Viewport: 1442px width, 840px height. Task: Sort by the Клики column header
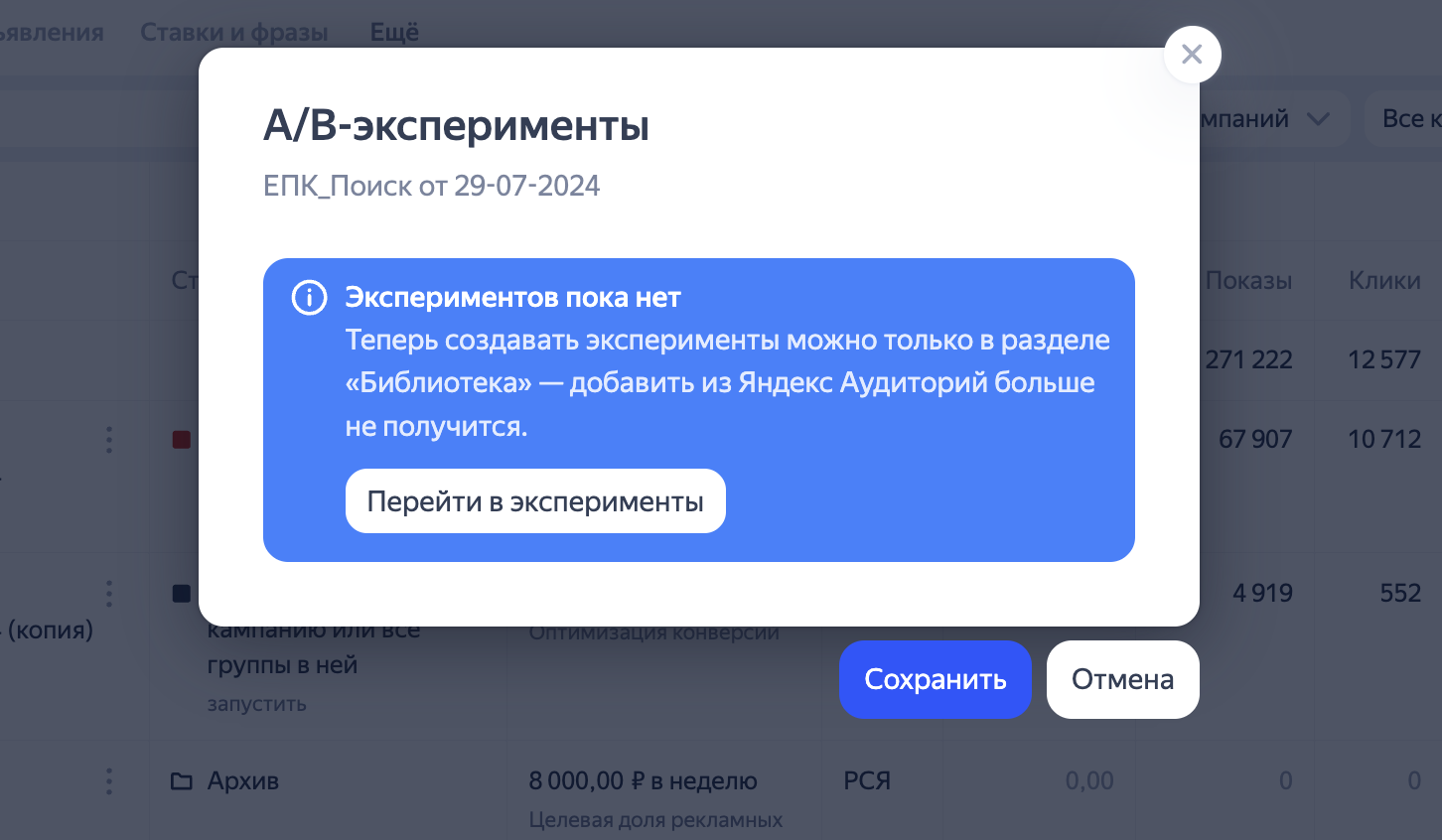pyautogui.click(x=1384, y=281)
